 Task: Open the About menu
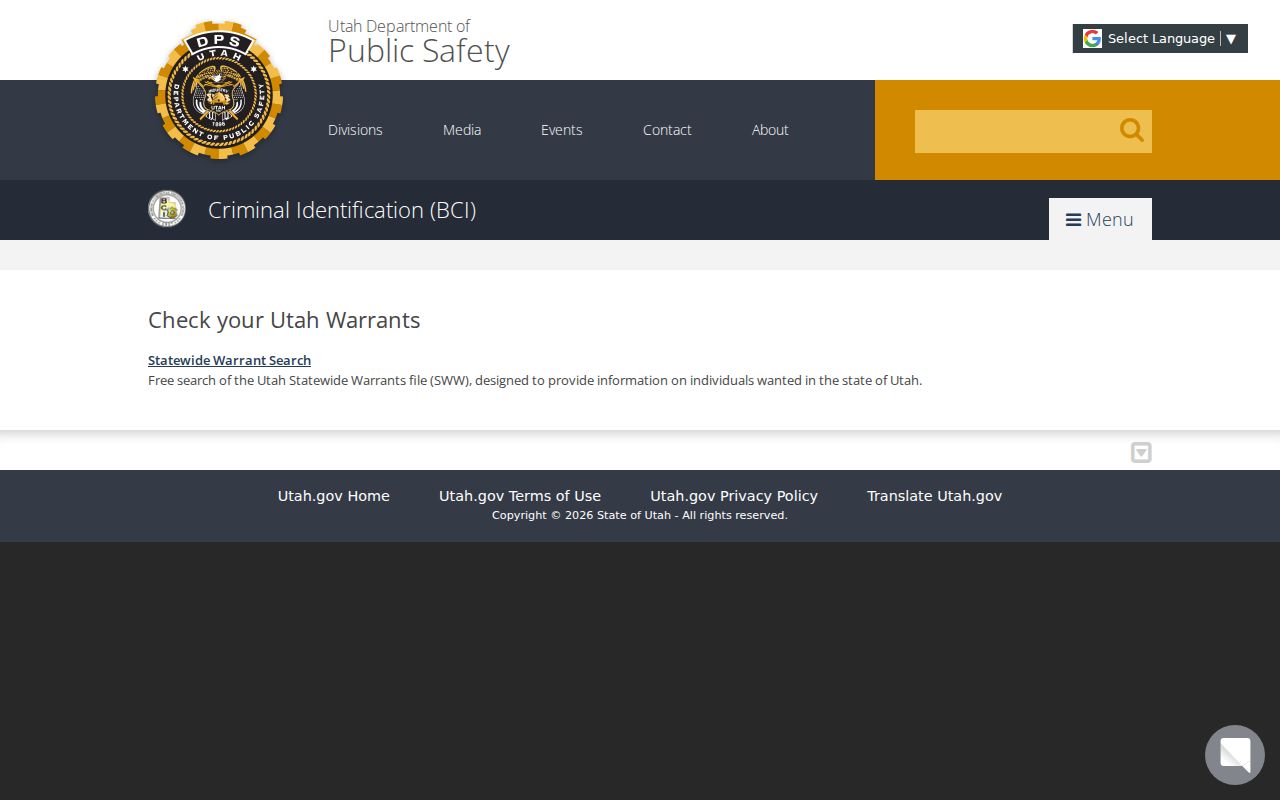(770, 130)
